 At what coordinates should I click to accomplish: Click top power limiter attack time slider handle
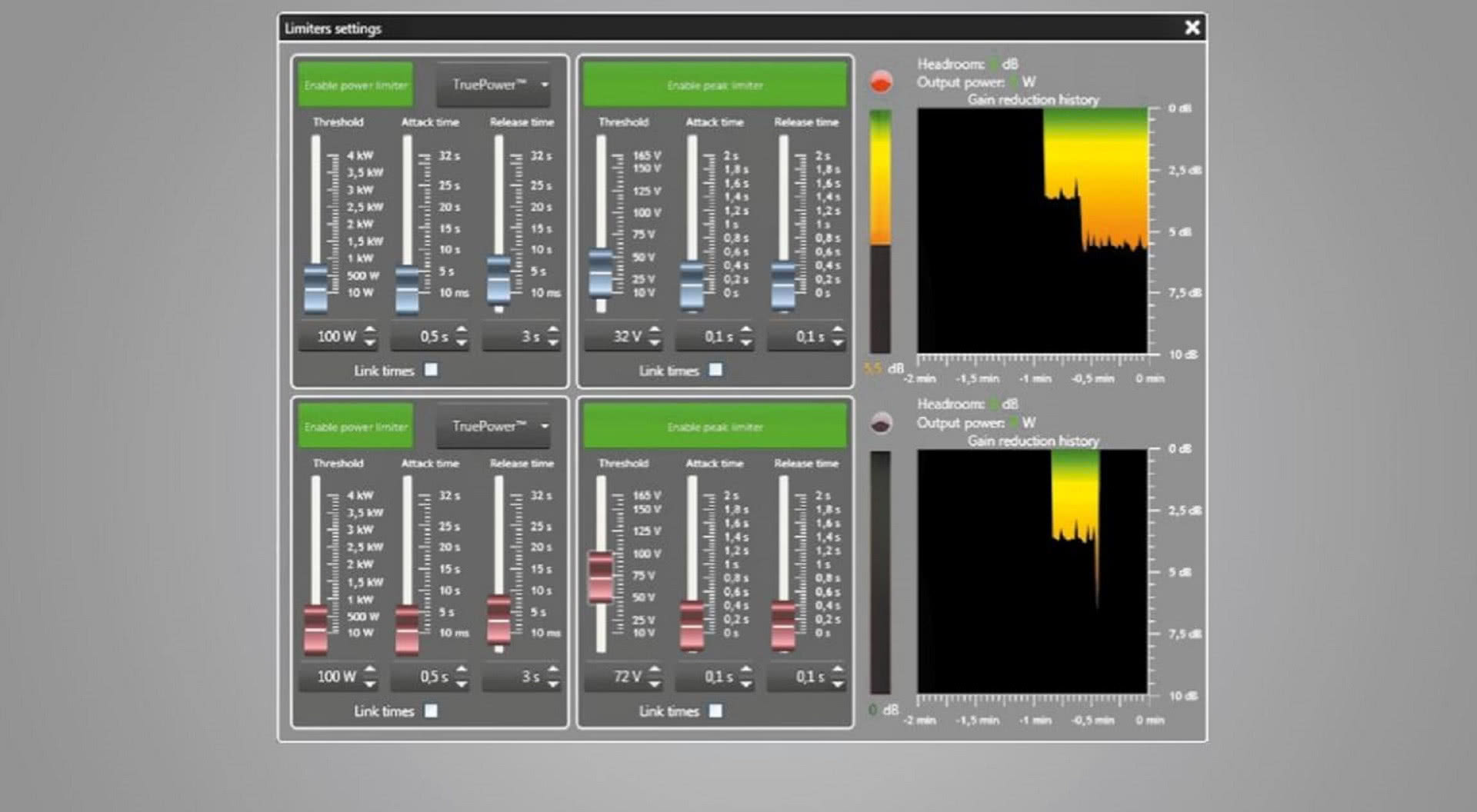408,291
